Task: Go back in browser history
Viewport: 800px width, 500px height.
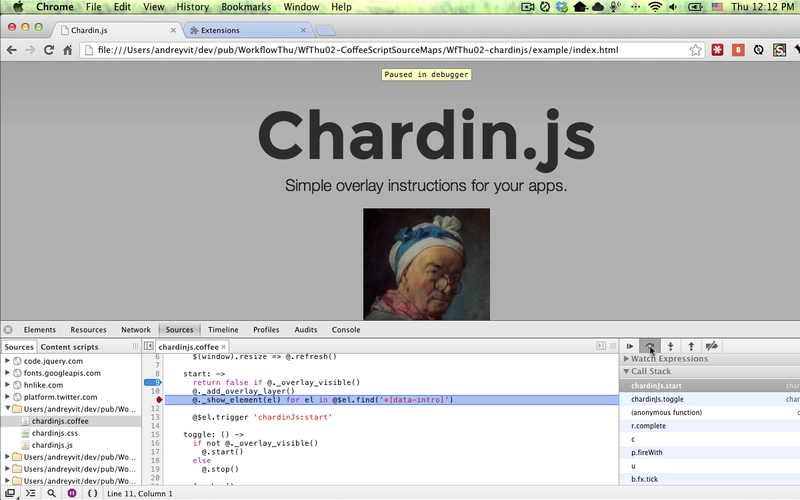Action: pyautogui.click(x=12, y=50)
